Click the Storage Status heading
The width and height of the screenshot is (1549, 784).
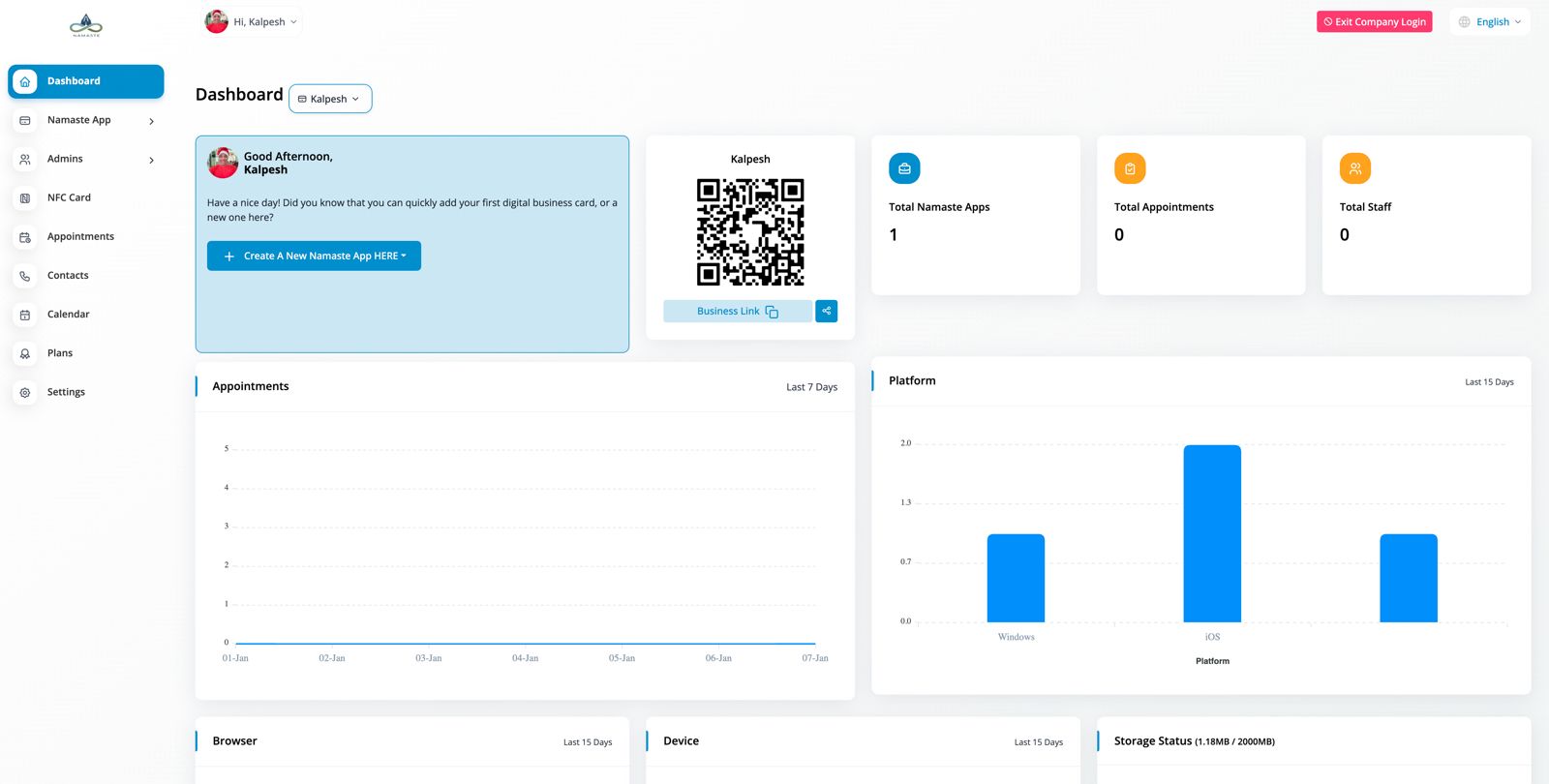pos(1194,741)
